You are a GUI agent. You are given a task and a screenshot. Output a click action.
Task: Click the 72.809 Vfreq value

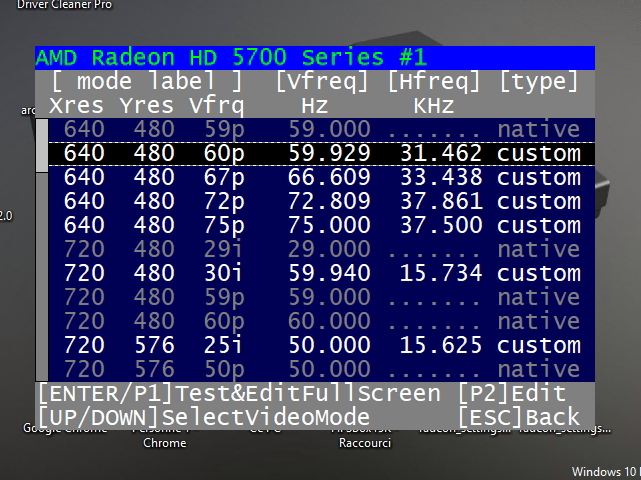click(x=329, y=202)
